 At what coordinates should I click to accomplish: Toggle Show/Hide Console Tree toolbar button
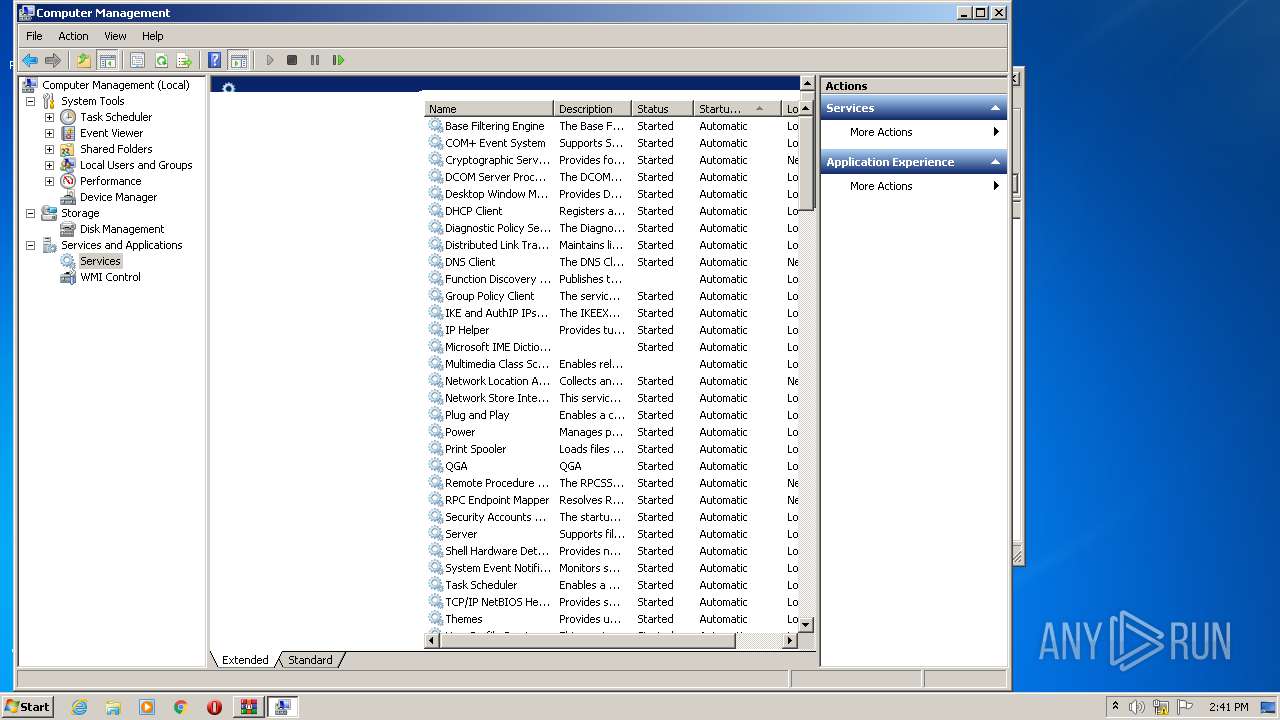pyautogui.click(x=107, y=60)
